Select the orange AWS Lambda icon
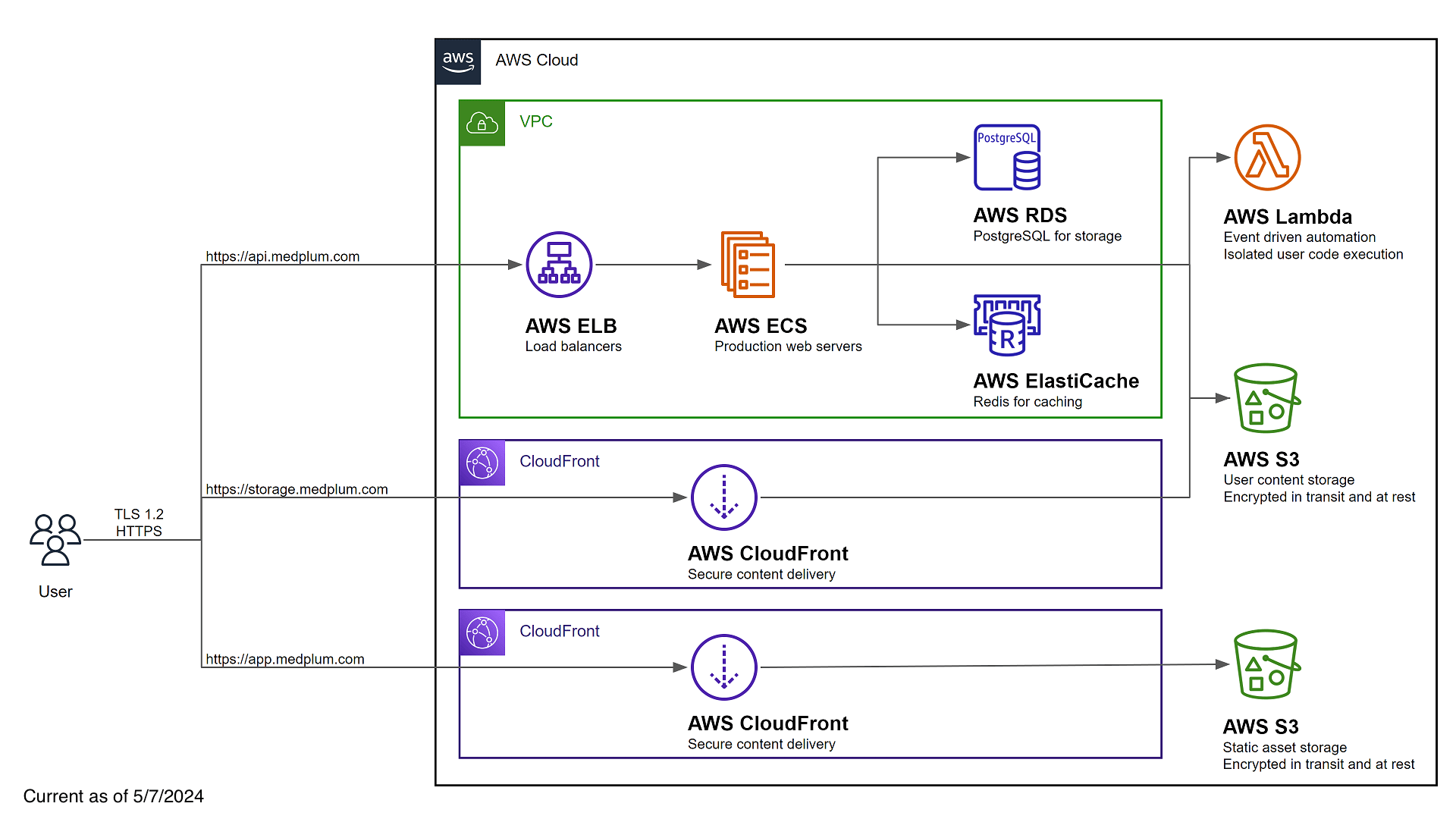1456x819 pixels. (x=1267, y=158)
